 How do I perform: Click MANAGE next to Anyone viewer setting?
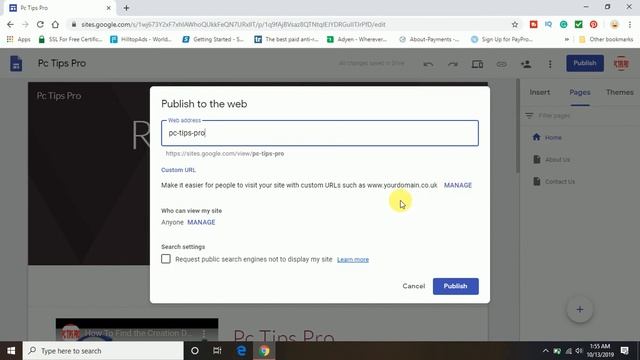point(201,222)
